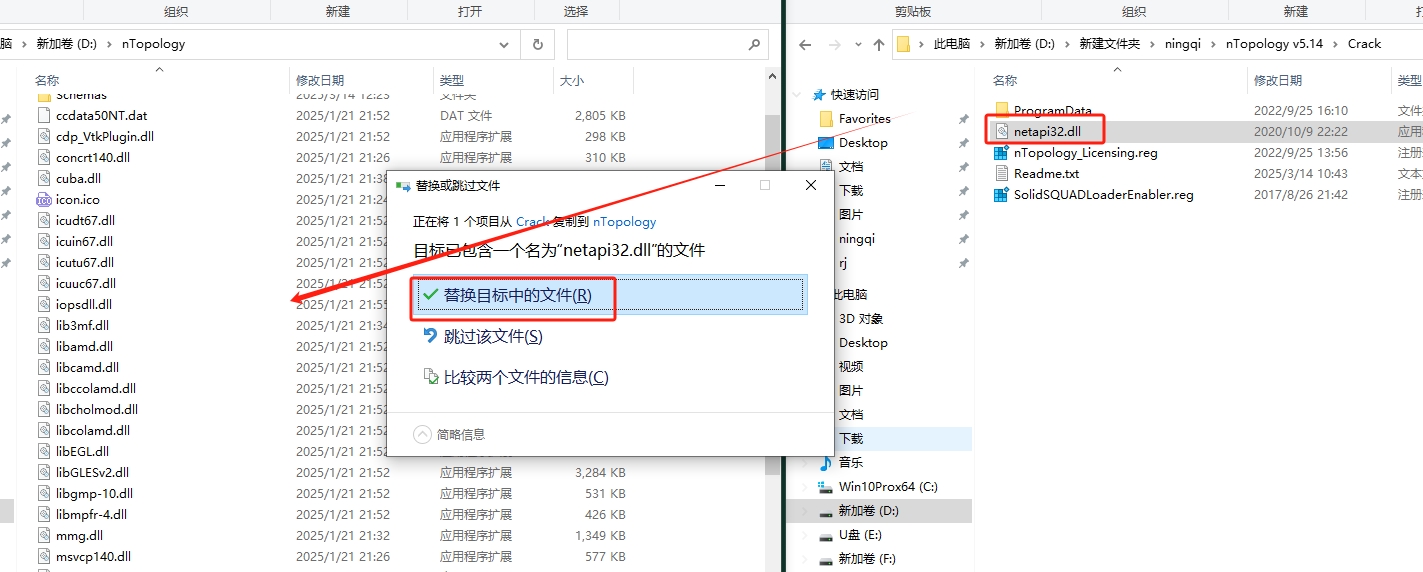Select the Readme.txt document icon

click(1001, 173)
